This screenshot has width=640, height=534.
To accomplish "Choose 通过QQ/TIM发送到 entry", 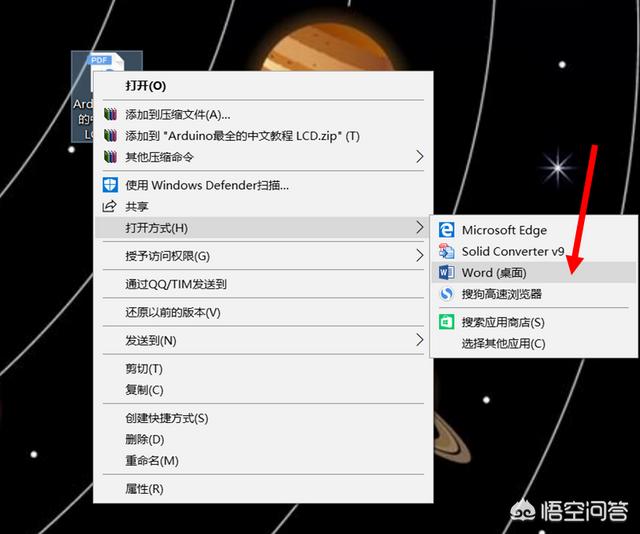I will [x=263, y=284].
